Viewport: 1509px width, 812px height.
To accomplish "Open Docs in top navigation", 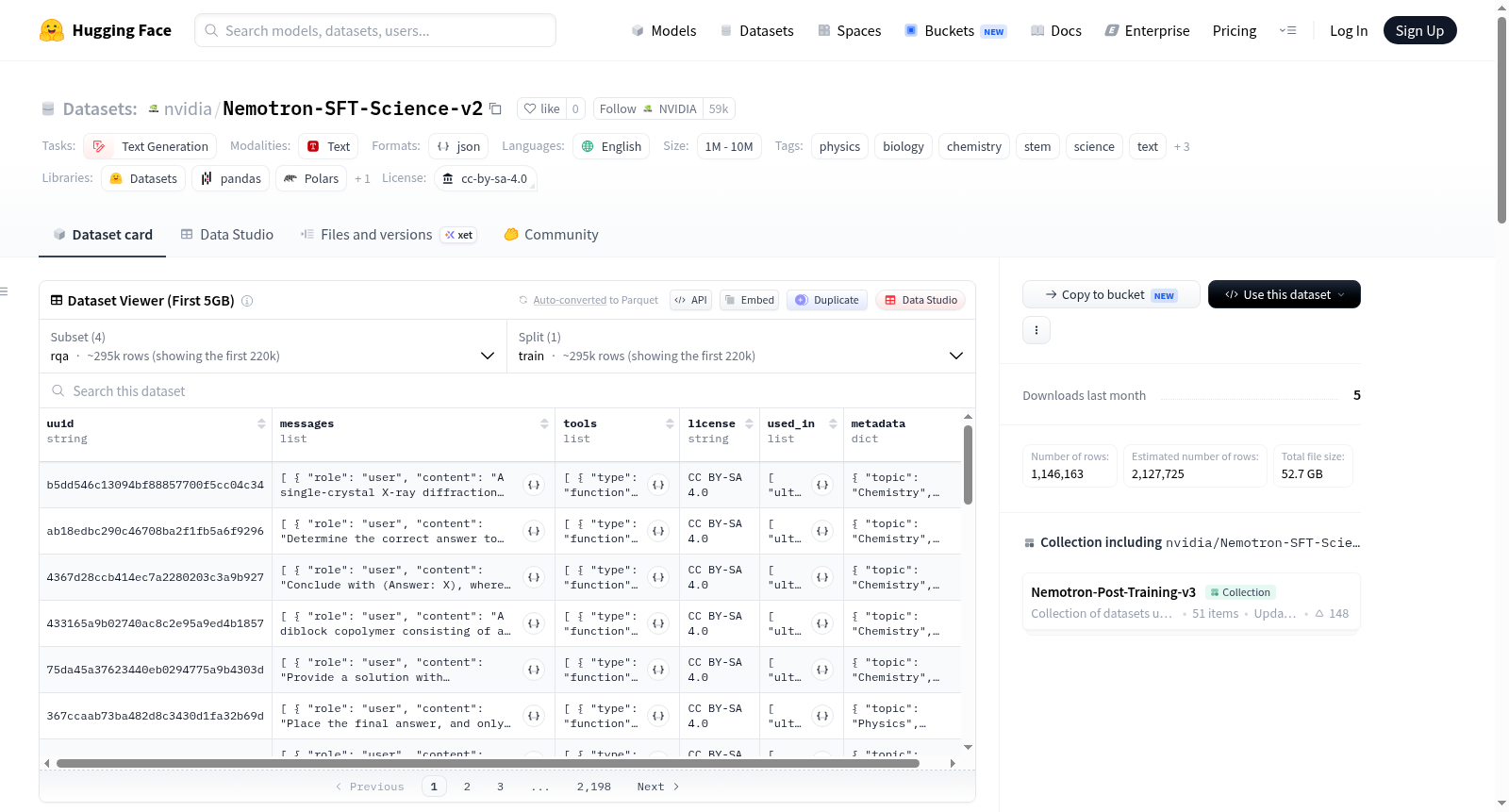I will click(x=1056, y=30).
